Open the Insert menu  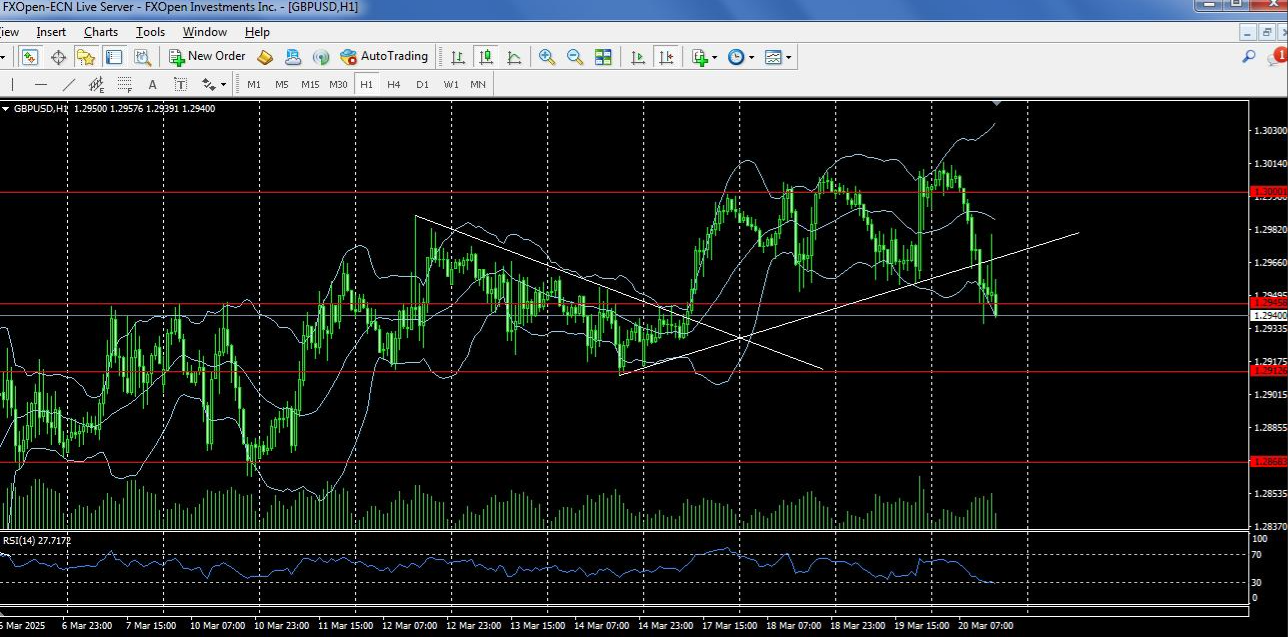pos(51,32)
